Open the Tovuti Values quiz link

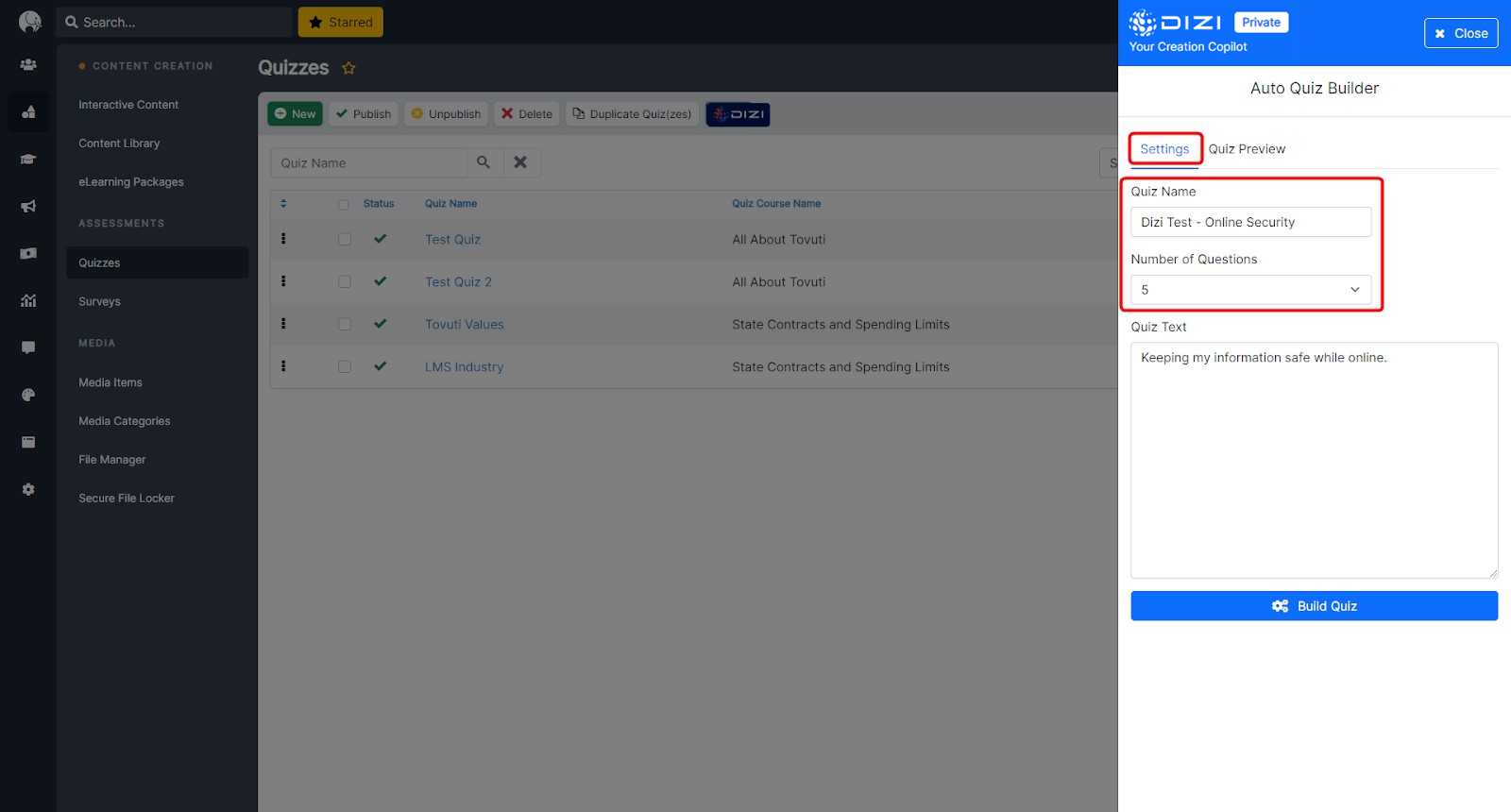point(464,325)
